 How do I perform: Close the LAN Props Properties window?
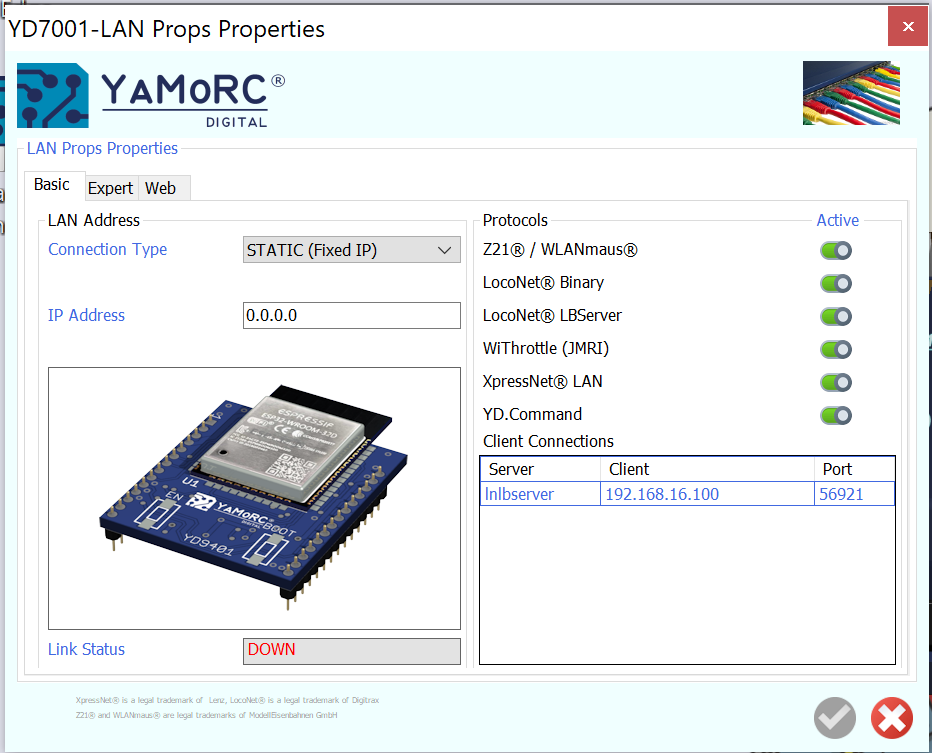(x=908, y=27)
